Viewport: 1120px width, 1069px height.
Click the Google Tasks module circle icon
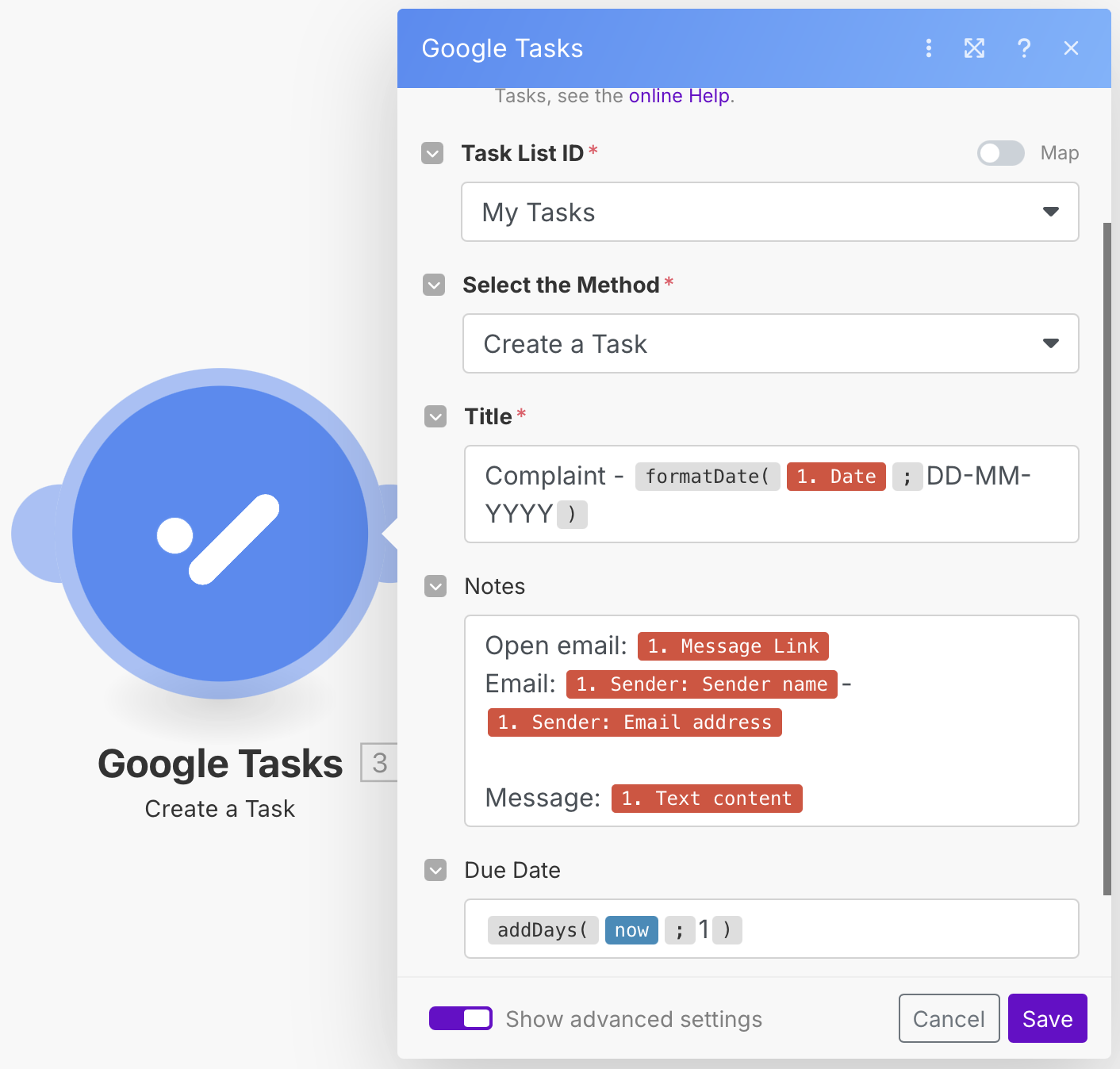click(221, 534)
